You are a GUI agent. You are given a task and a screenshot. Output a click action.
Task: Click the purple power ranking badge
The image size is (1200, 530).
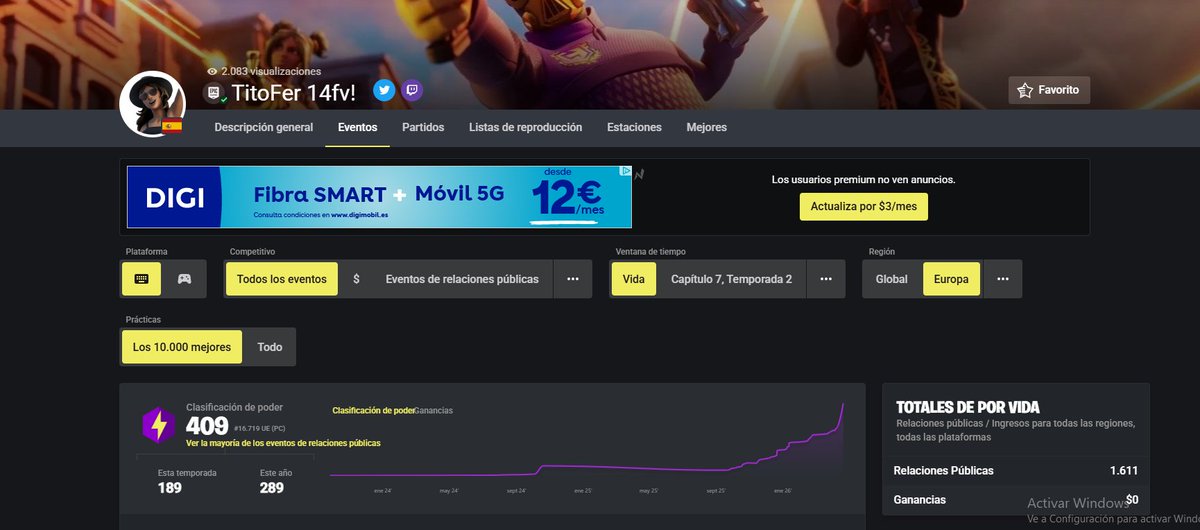coord(160,425)
